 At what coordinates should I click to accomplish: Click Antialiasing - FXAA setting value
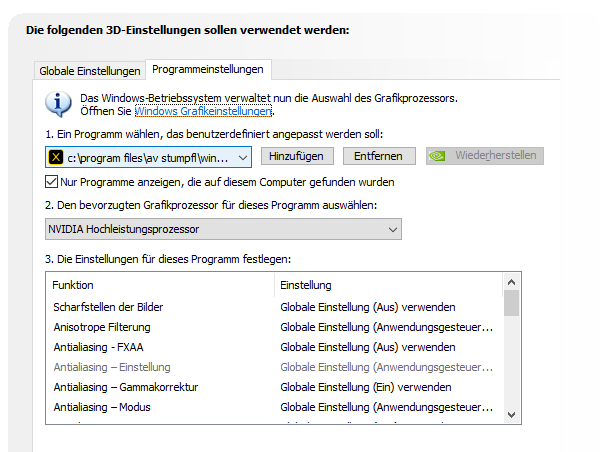[368, 347]
